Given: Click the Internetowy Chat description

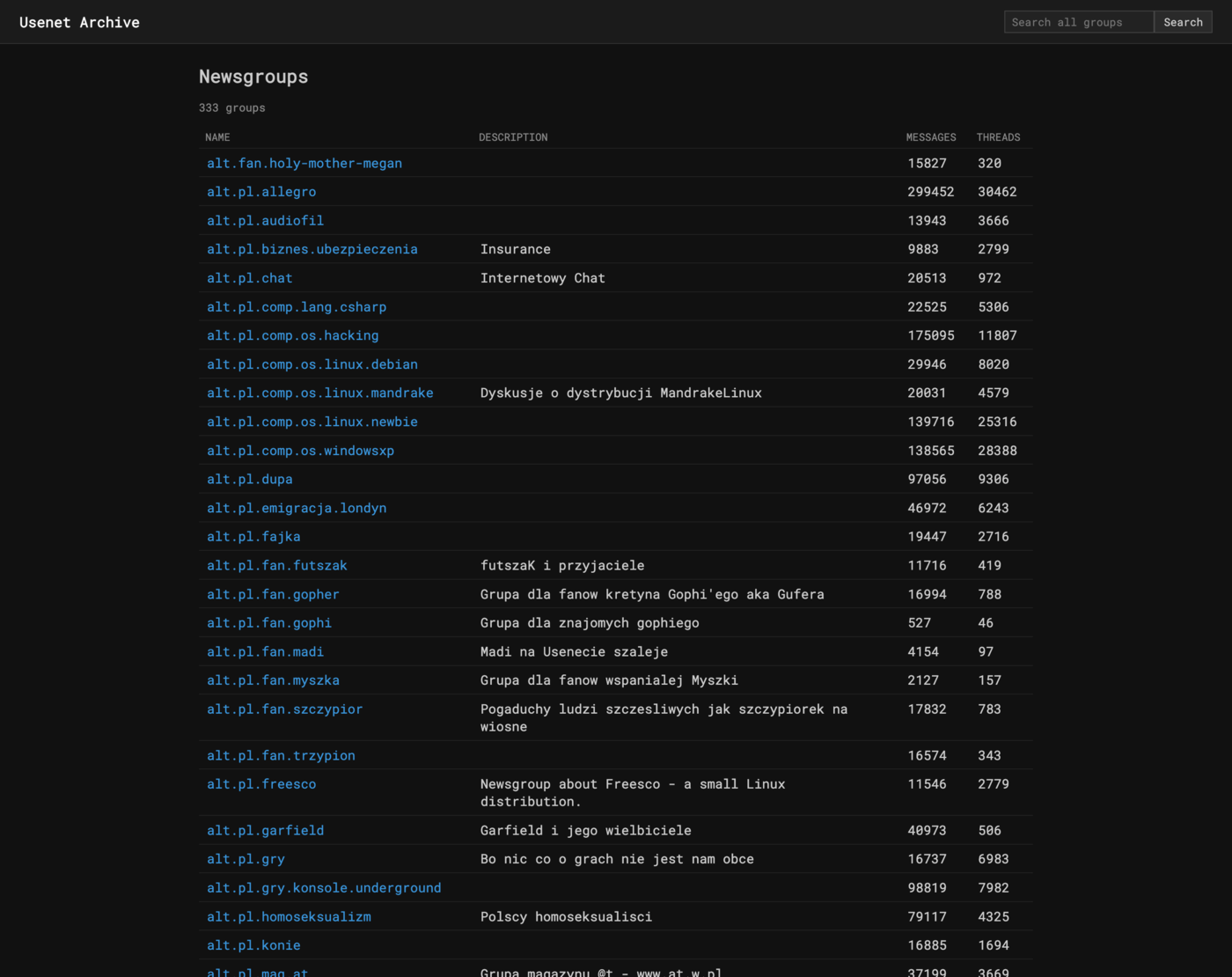Looking at the screenshot, I should pyautogui.click(x=543, y=278).
